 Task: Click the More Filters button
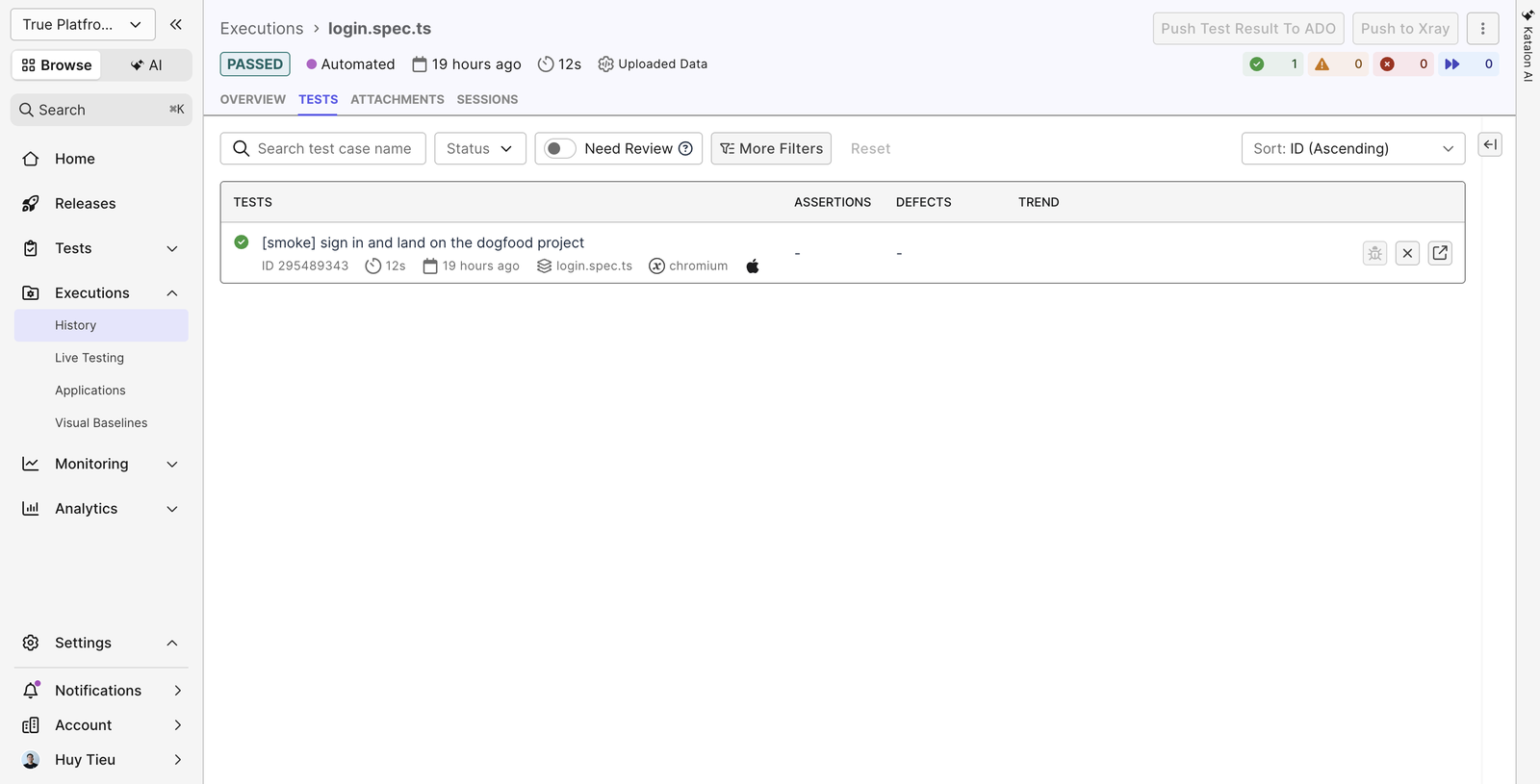pyautogui.click(x=771, y=148)
